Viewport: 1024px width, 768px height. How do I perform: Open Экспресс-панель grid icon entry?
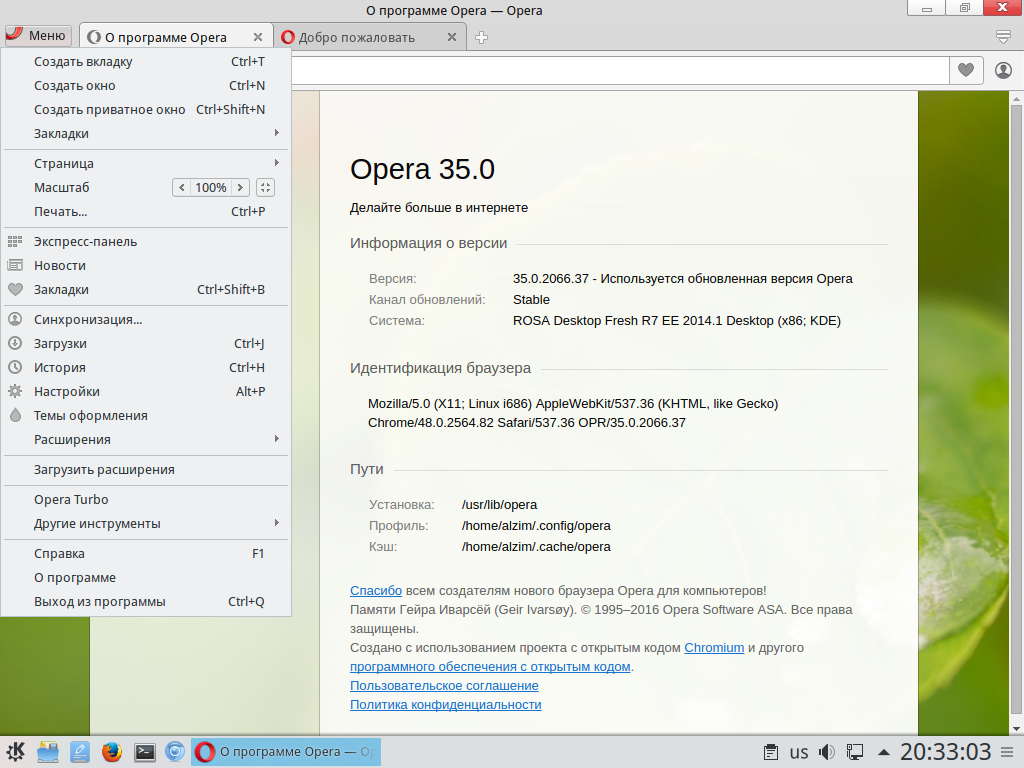point(146,242)
